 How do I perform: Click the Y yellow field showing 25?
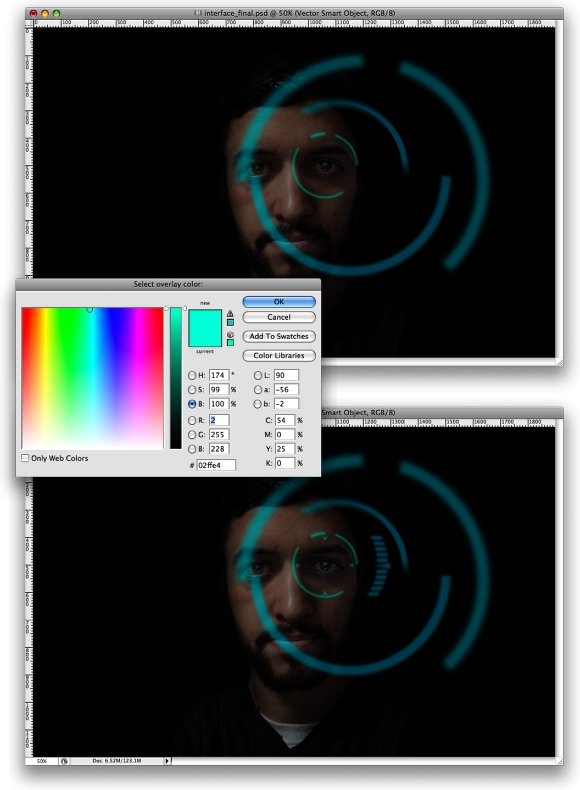[285, 448]
